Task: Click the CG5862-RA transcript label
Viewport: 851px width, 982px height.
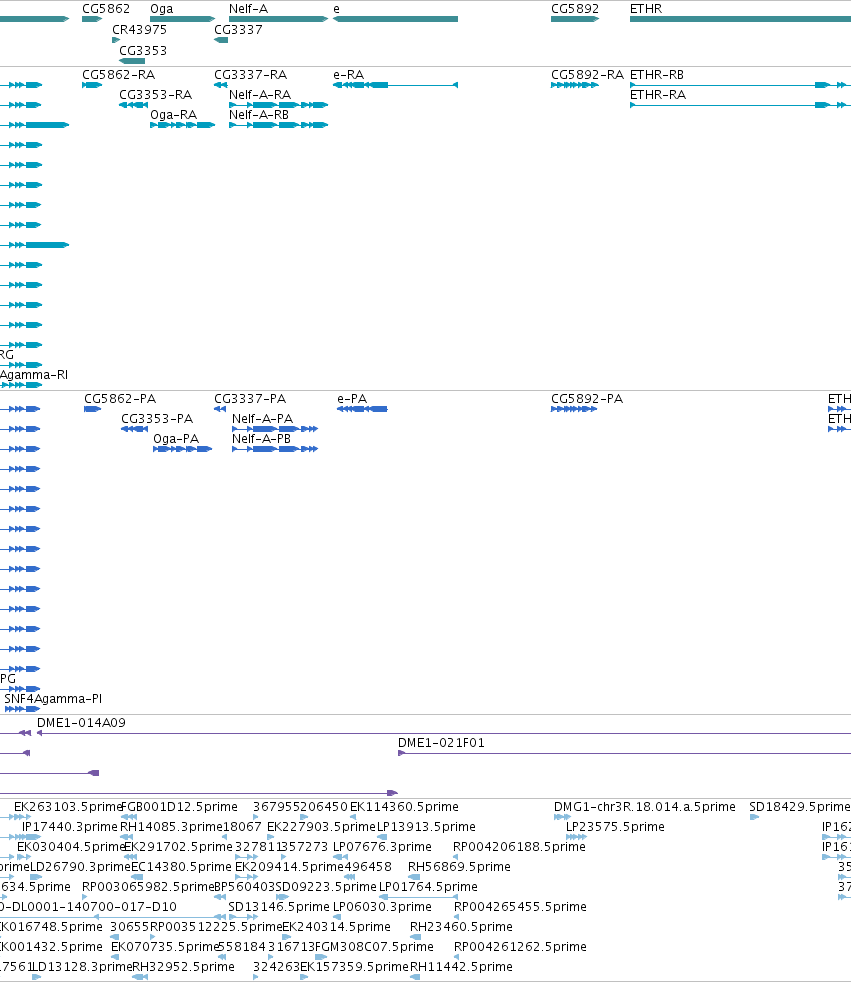Action: coord(118,75)
